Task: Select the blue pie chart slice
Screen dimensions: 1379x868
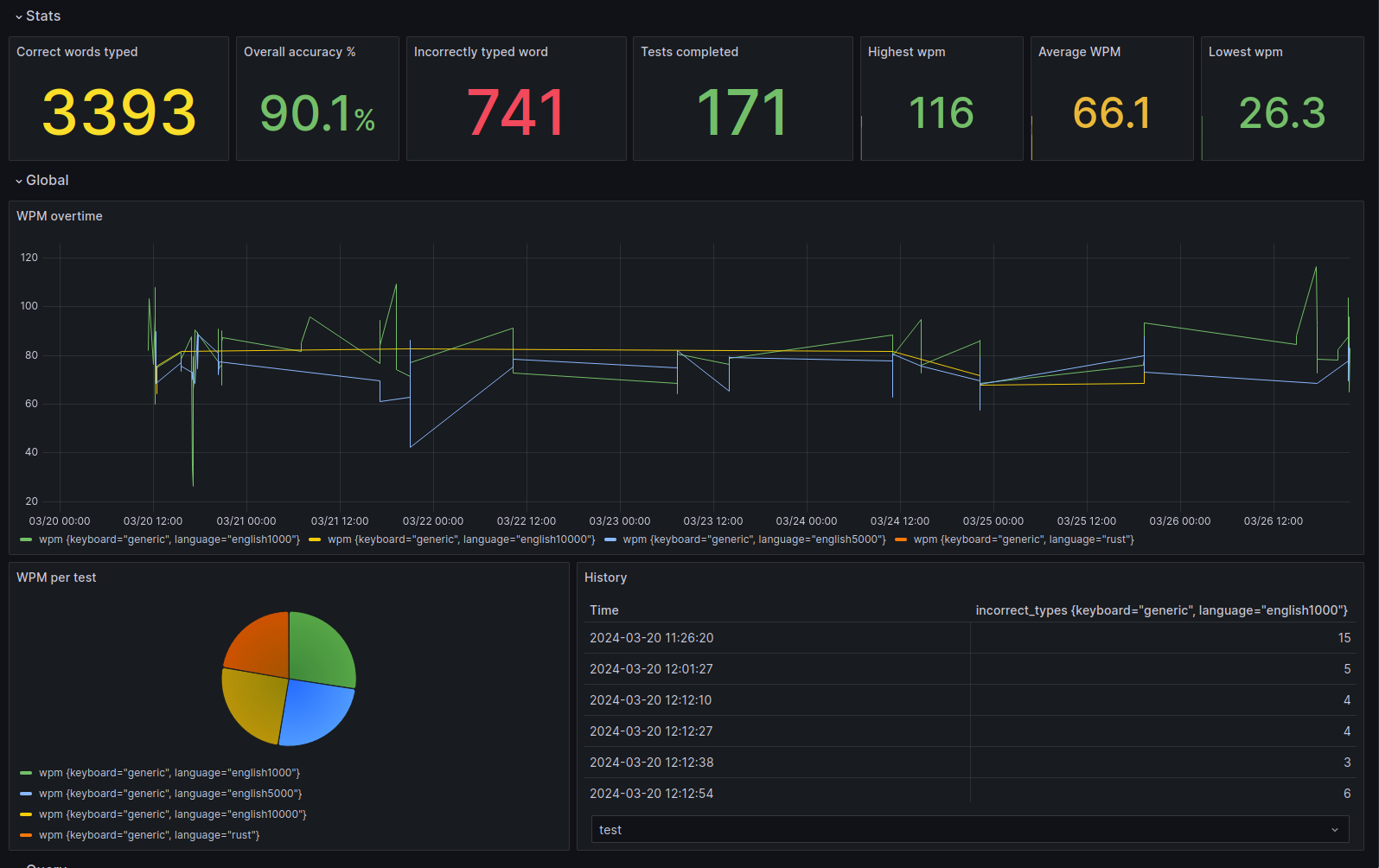Action: 316,711
